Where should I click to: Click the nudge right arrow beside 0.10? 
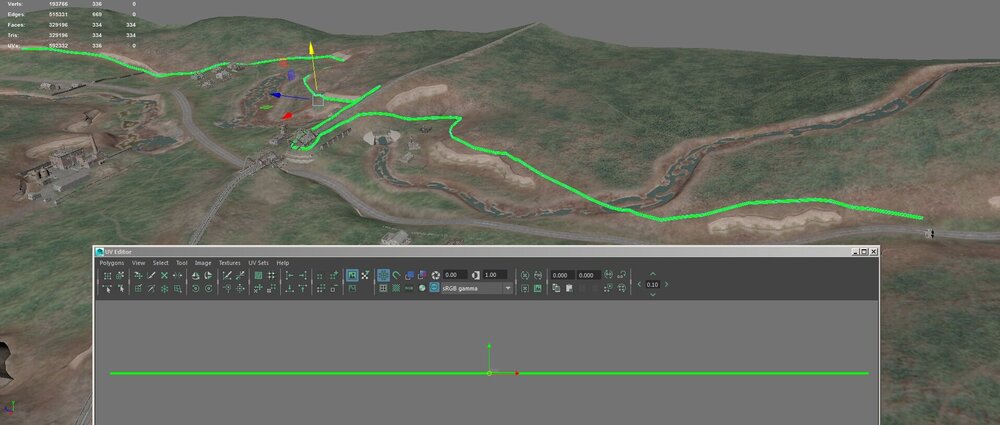click(x=666, y=285)
